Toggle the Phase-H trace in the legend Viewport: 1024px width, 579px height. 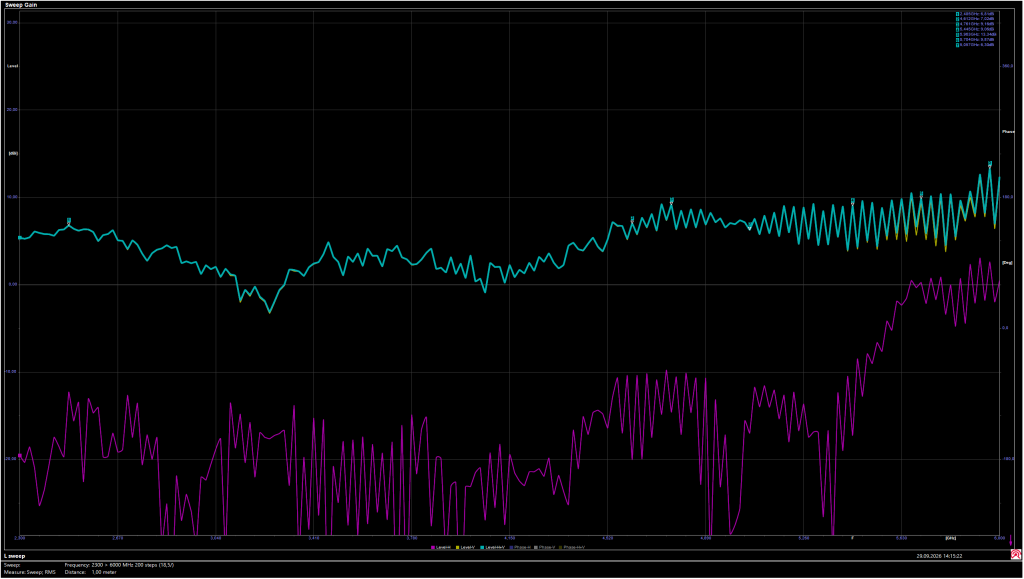coord(521,547)
